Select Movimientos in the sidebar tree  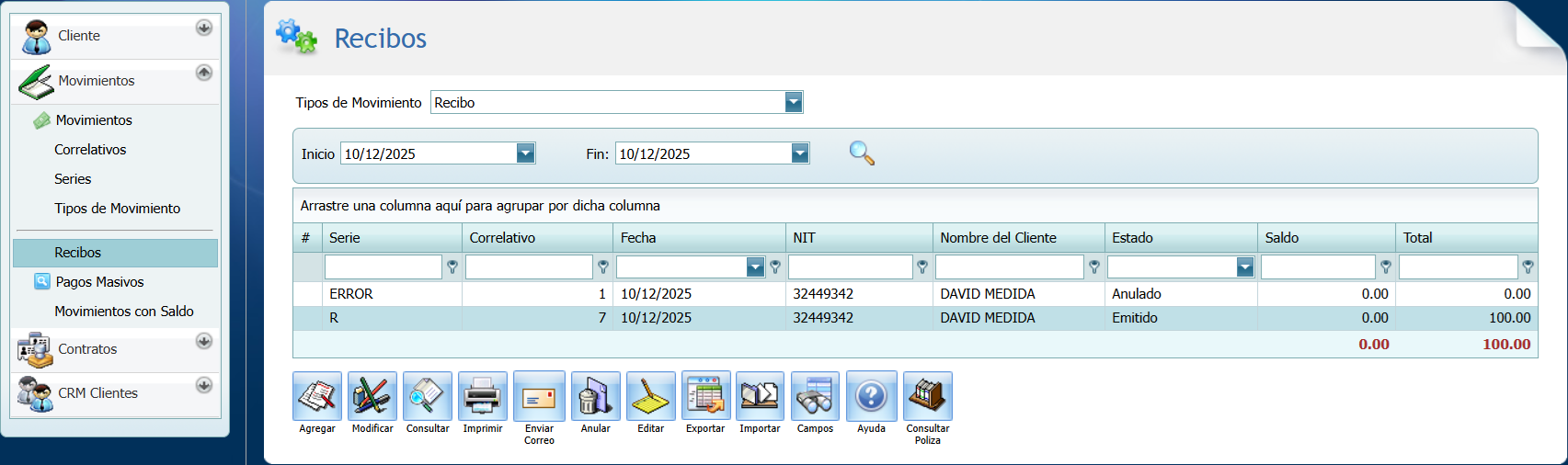tap(94, 120)
